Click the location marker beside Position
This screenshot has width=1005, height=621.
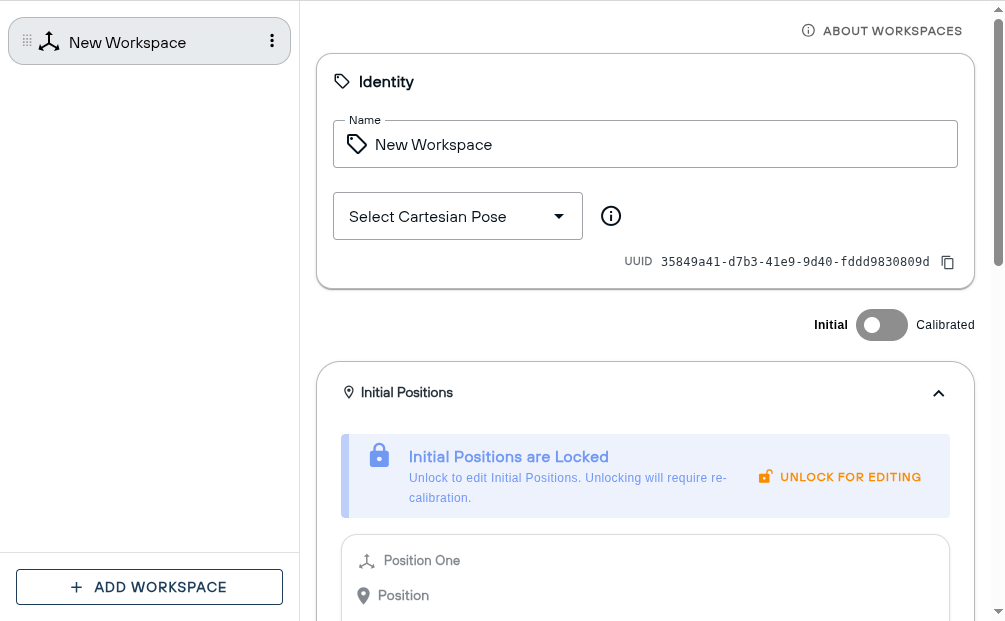[x=363, y=596]
